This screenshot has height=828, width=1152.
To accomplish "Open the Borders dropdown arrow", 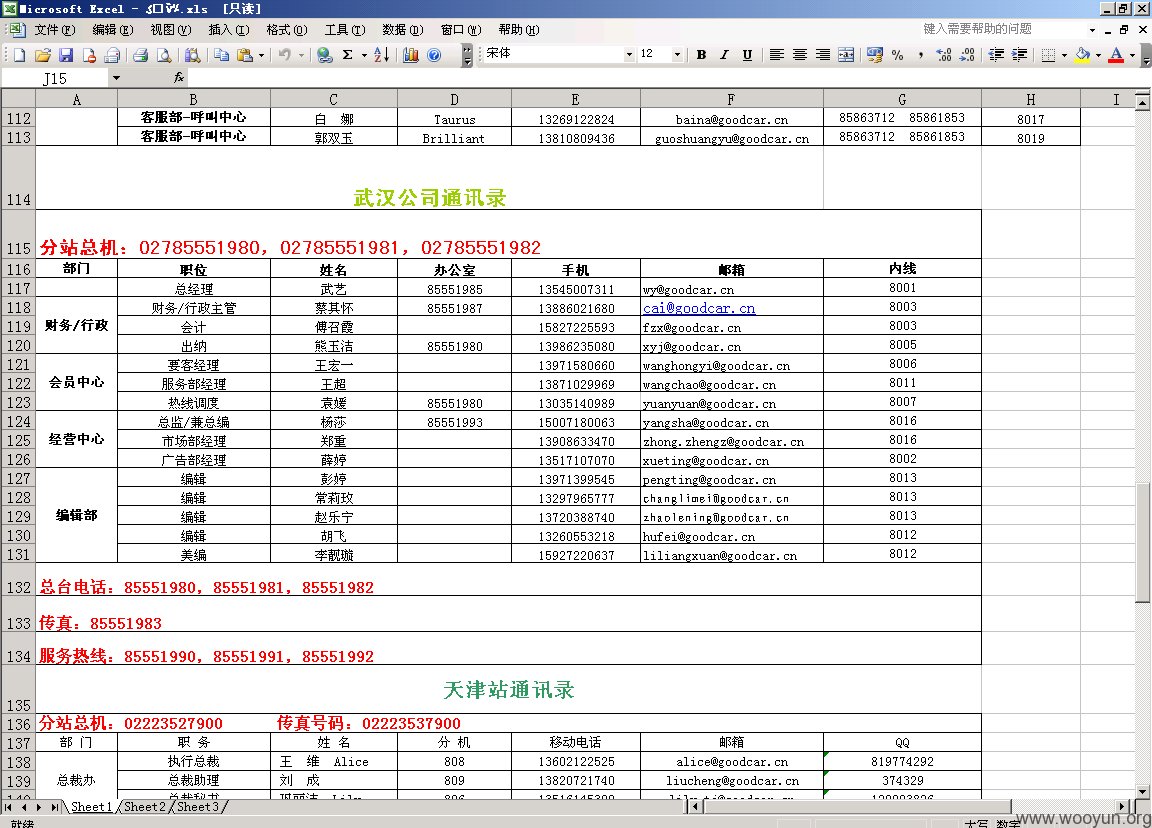I will pos(1065,55).
